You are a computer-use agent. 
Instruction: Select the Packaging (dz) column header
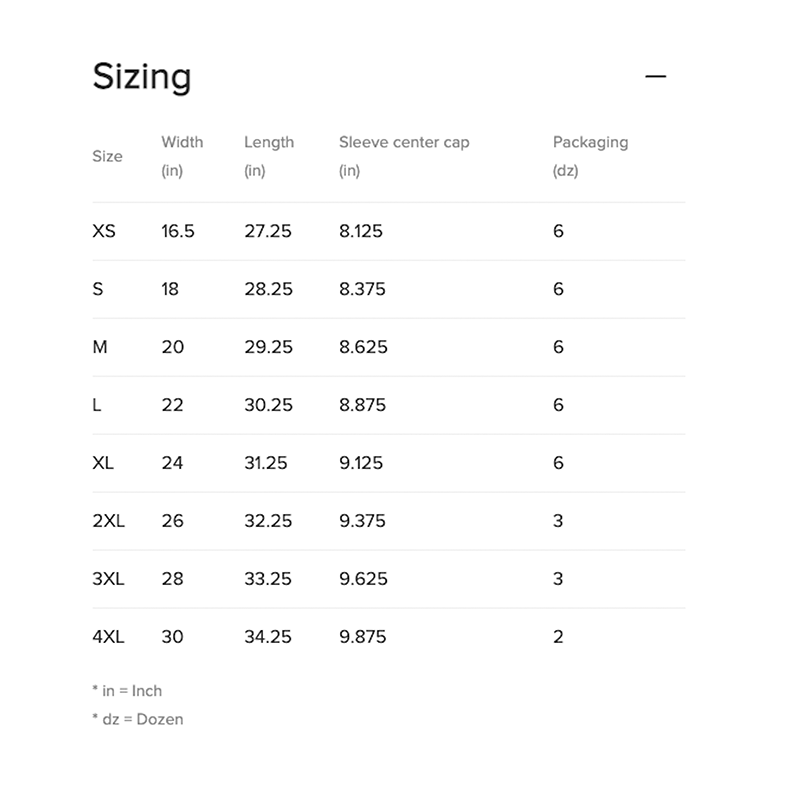point(590,156)
